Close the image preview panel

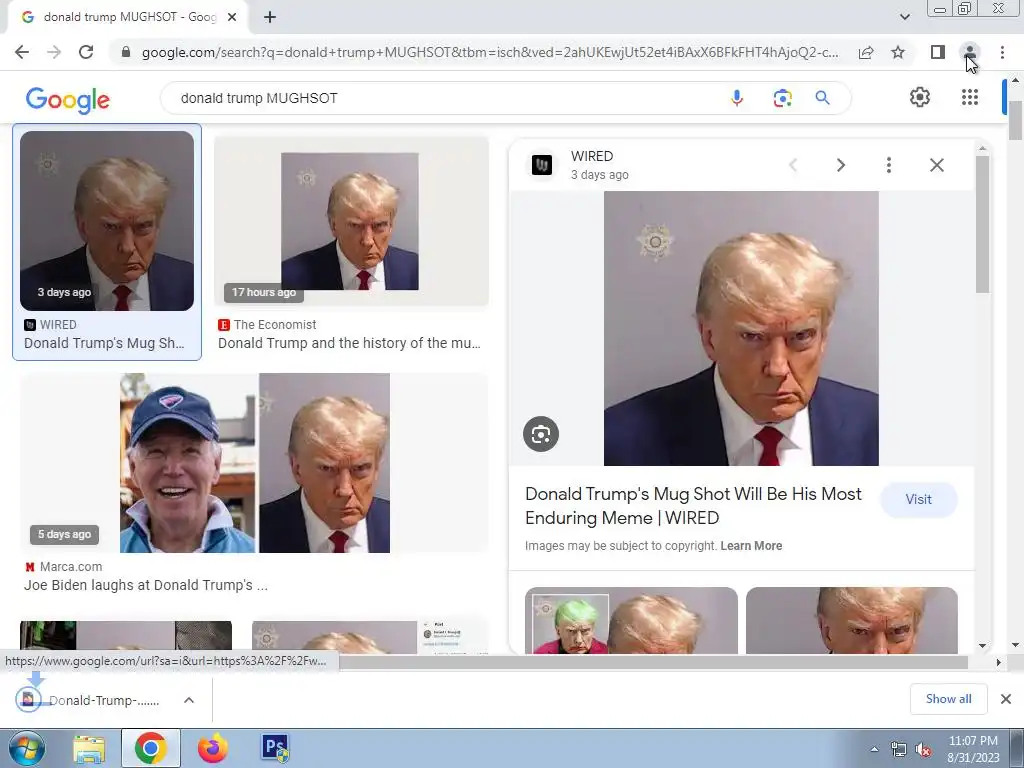click(936, 165)
